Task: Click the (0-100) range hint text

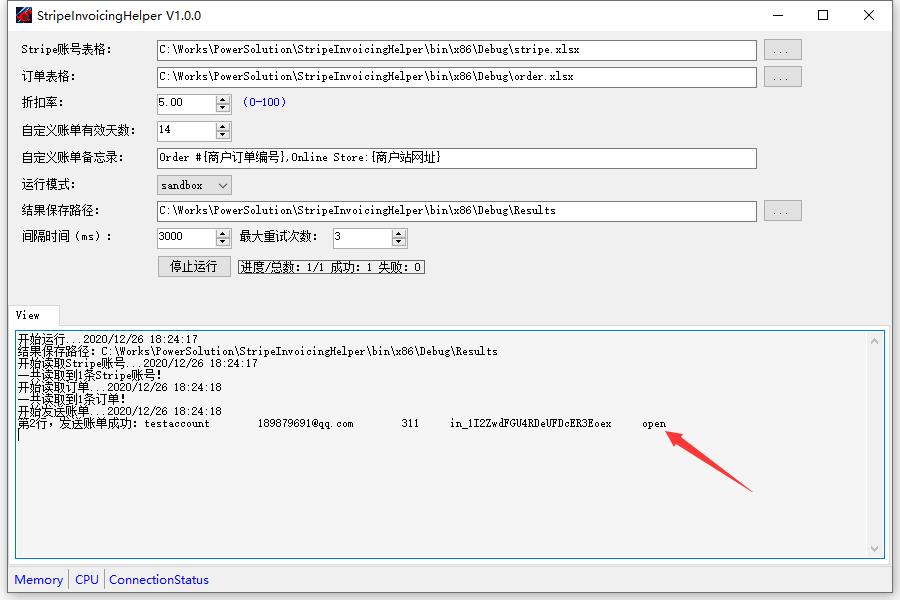Action: [264, 102]
